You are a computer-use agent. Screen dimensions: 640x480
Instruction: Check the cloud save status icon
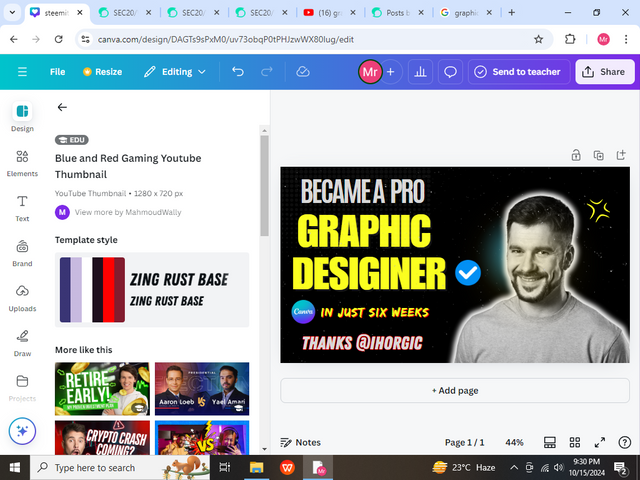pos(303,72)
